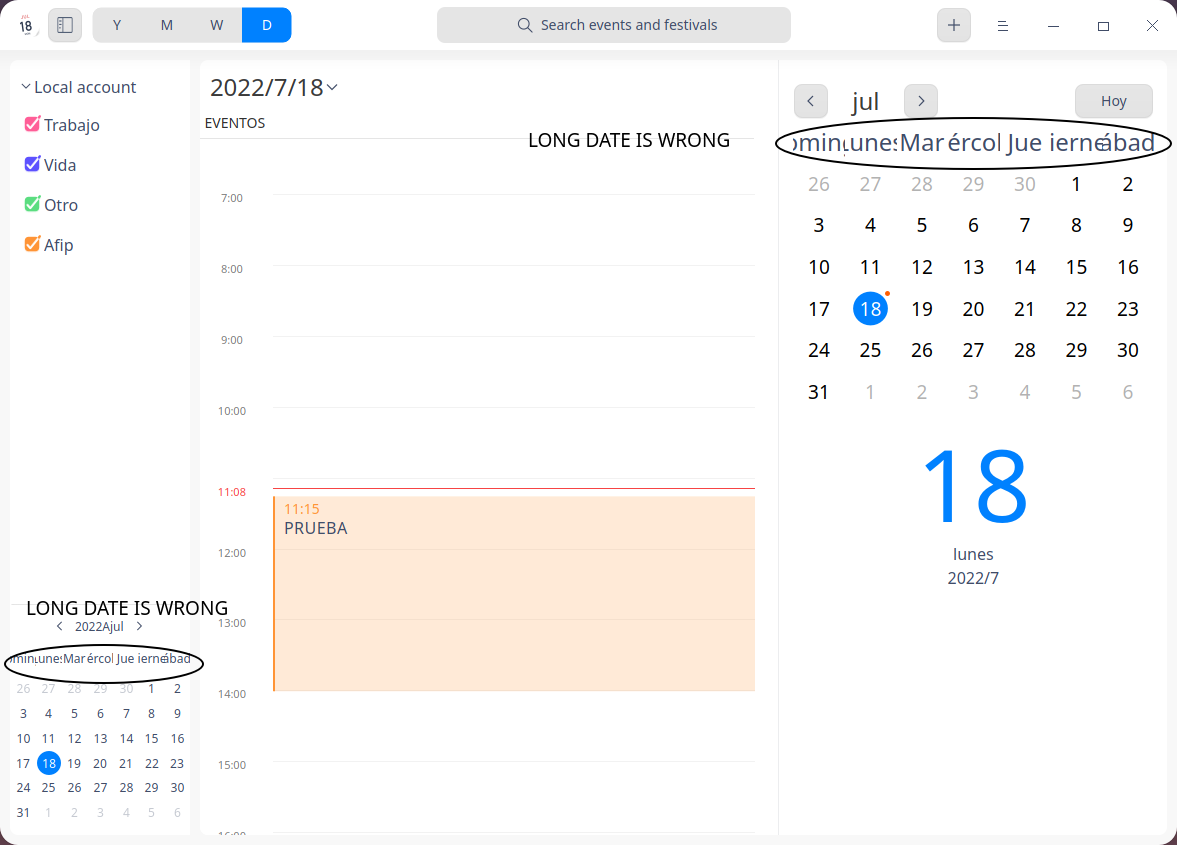This screenshot has height=845, width=1177.
Task: Select highlighted day 18 in sidebar mini calendar
Action: (49, 763)
